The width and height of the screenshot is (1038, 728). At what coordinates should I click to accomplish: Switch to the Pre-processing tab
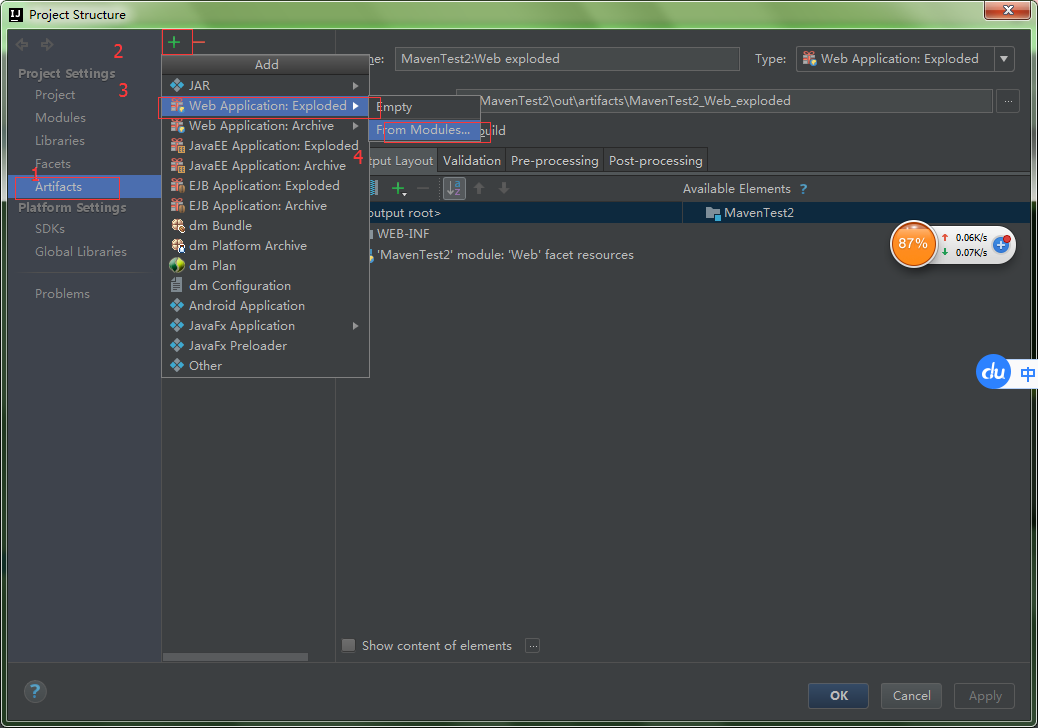click(x=555, y=161)
